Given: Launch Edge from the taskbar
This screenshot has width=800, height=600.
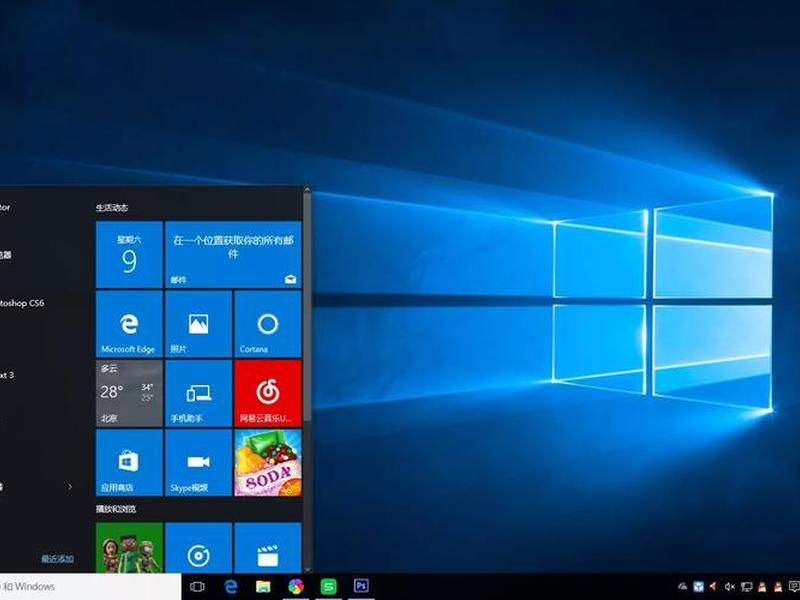Looking at the screenshot, I should pos(231,587).
